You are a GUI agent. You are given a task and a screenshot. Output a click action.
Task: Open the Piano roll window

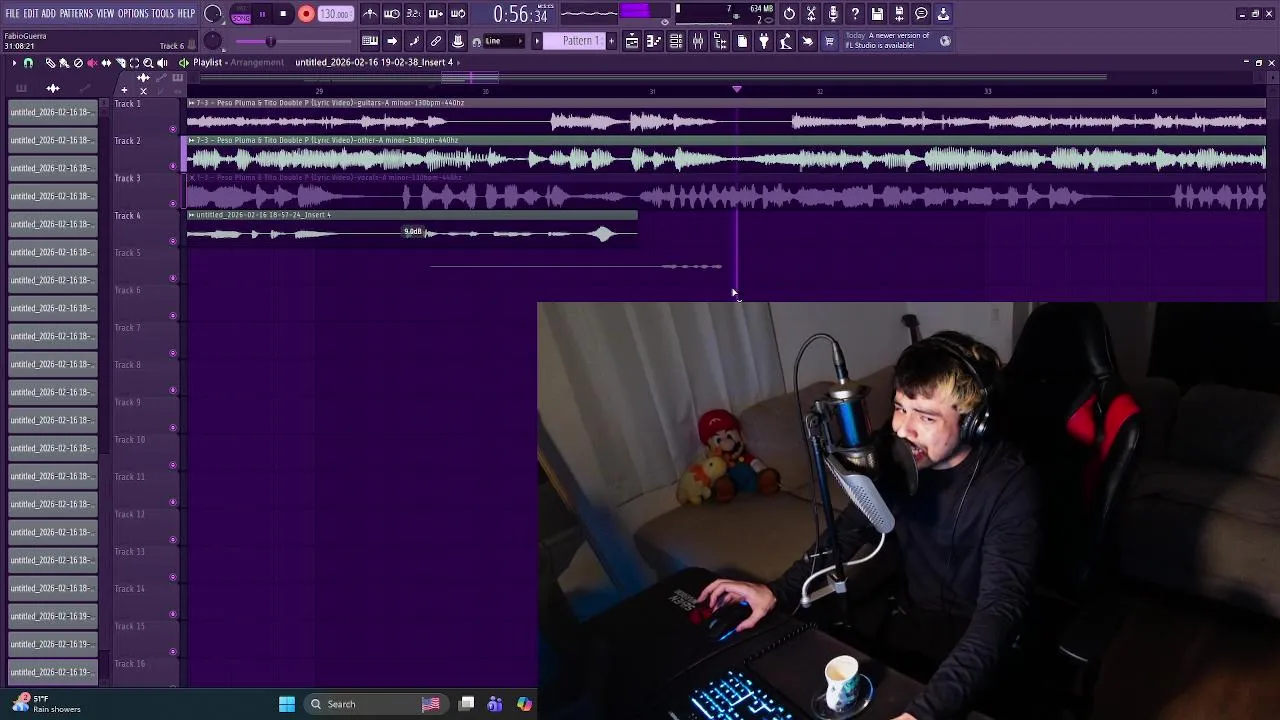(x=654, y=41)
